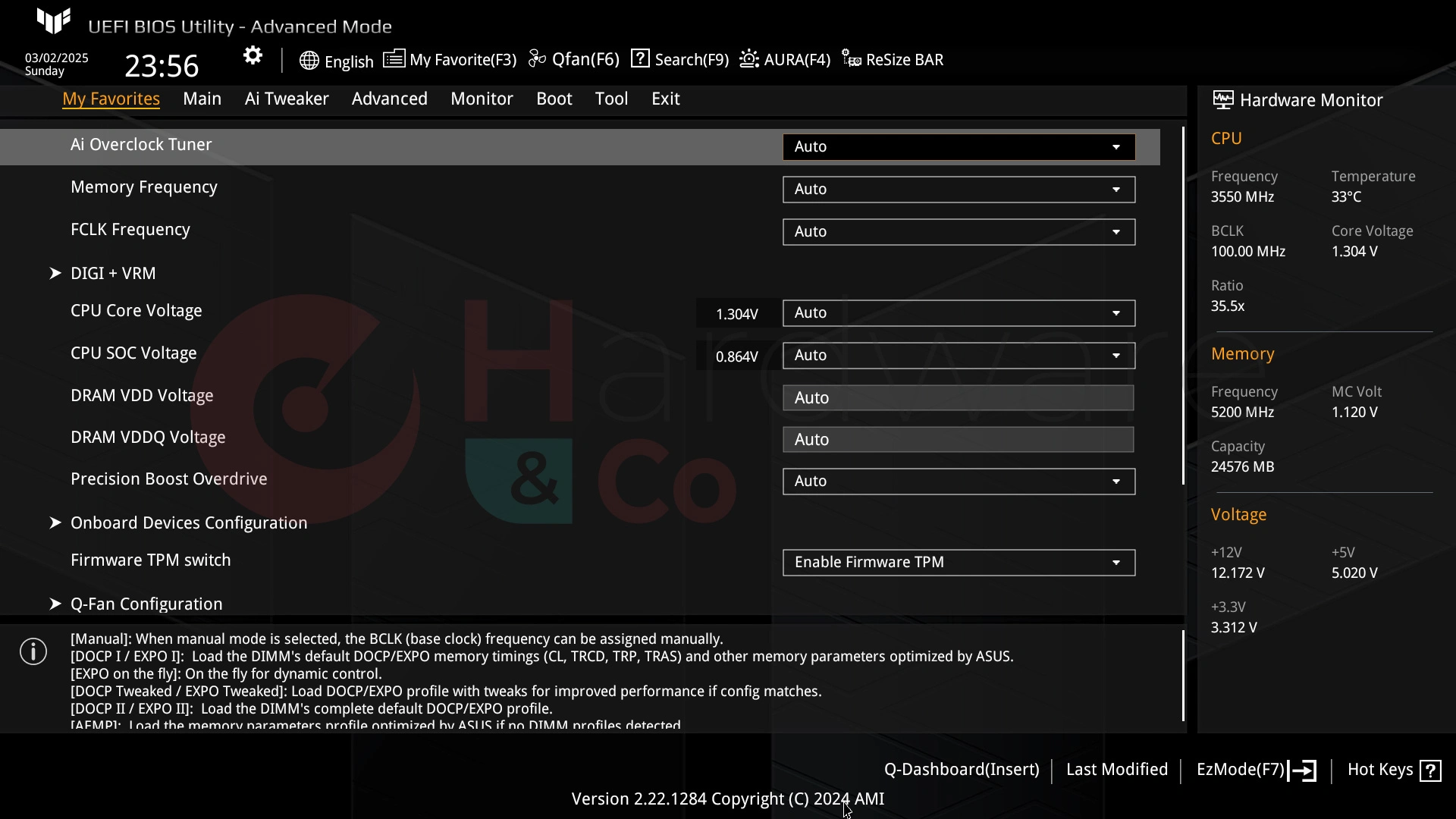
Task: Navigate to Boot menu tab
Action: click(554, 98)
